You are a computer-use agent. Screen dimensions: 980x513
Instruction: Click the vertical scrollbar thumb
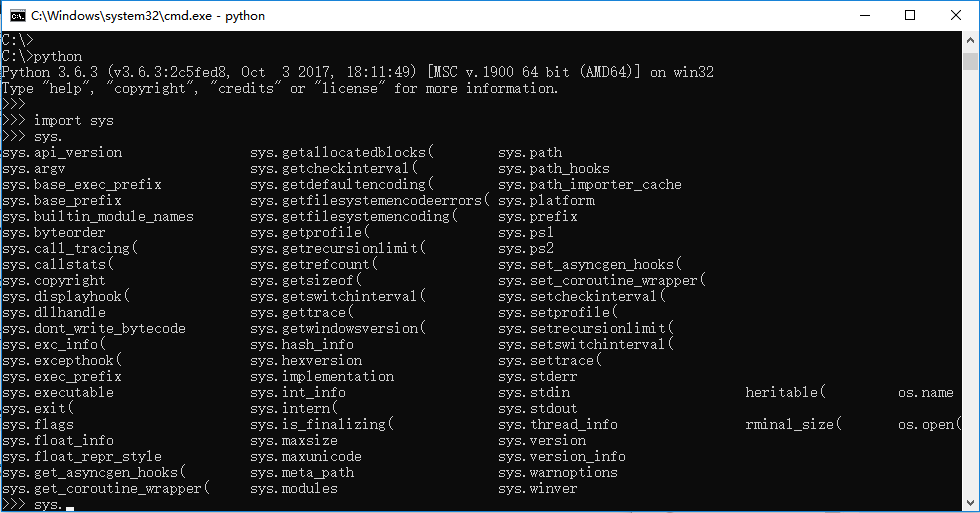coord(970,61)
